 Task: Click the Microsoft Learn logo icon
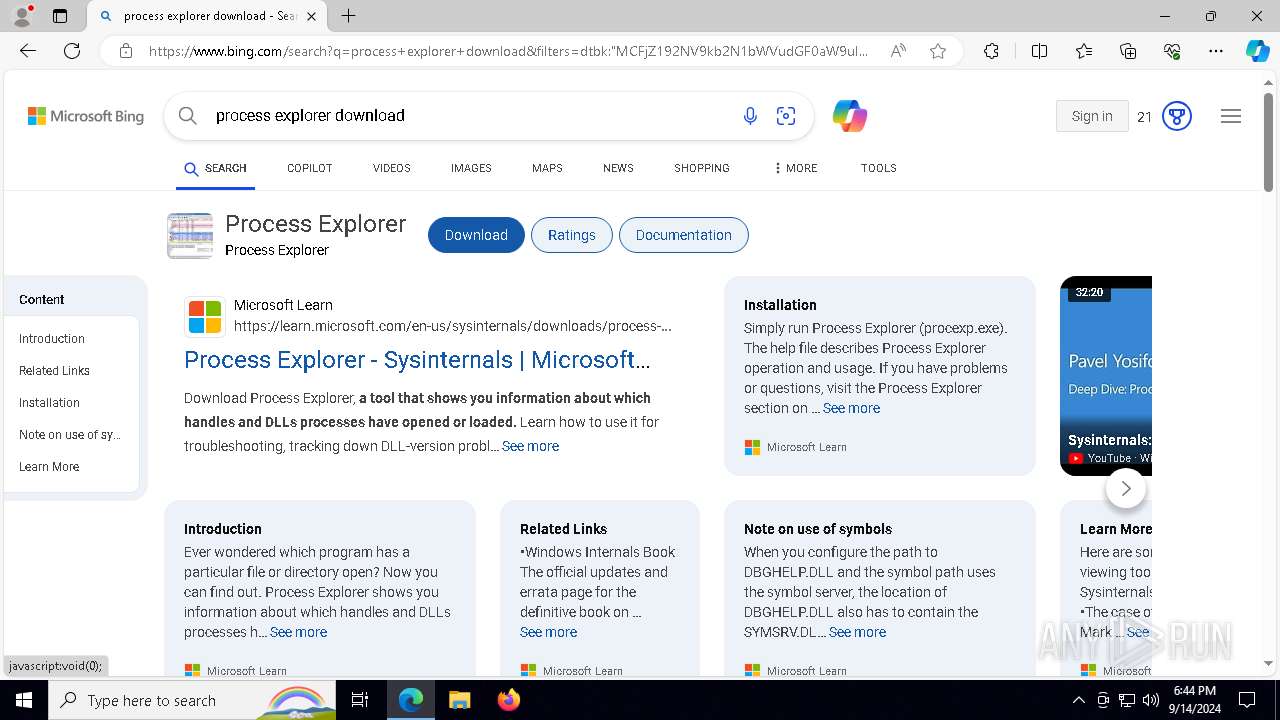[x=205, y=317]
